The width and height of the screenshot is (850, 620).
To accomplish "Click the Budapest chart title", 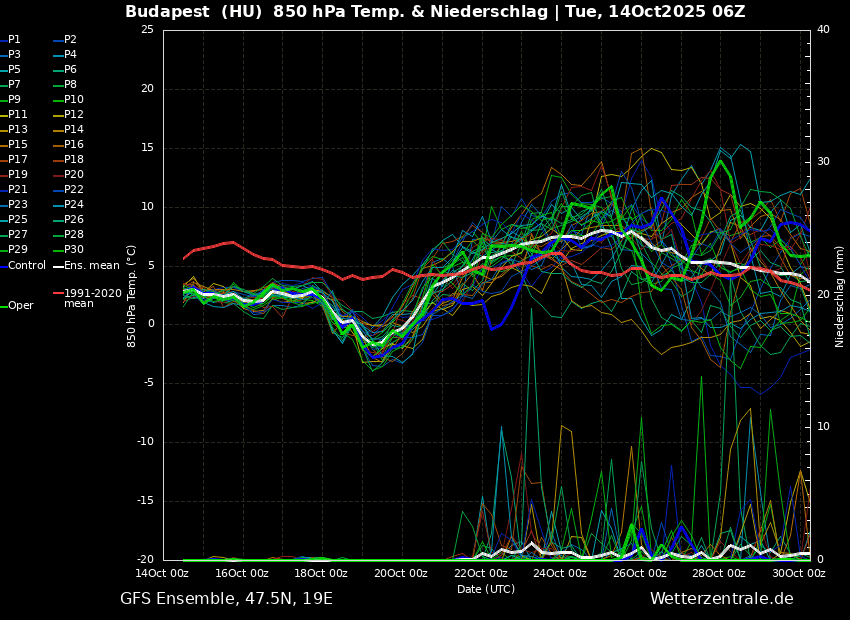I will [x=435, y=12].
